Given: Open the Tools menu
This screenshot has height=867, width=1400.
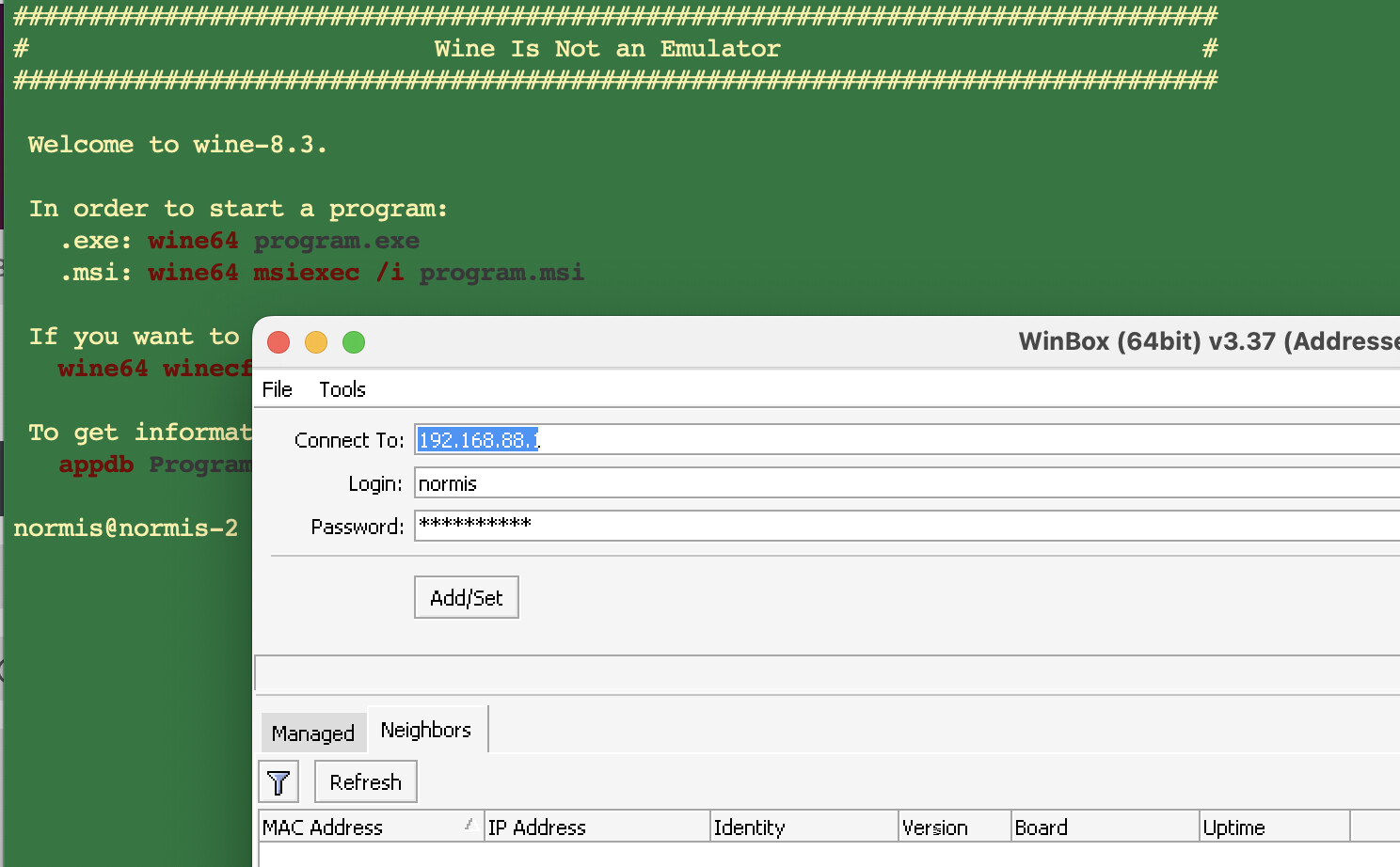Looking at the screenshot, I should 342,388.
